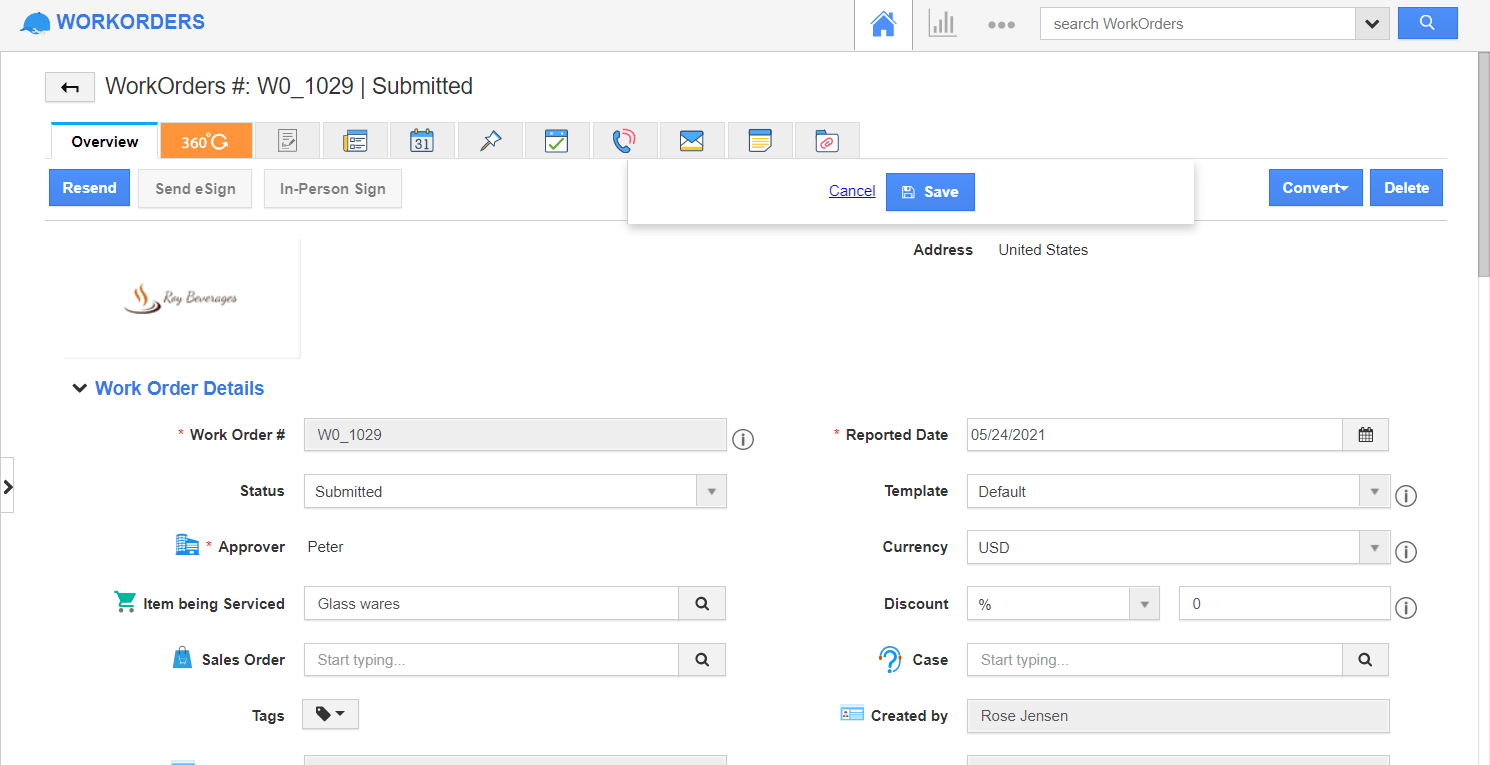Open the Convert dropdown button
The height and width of the screenshot is (765, 1490).
[x=1315, y=188]
